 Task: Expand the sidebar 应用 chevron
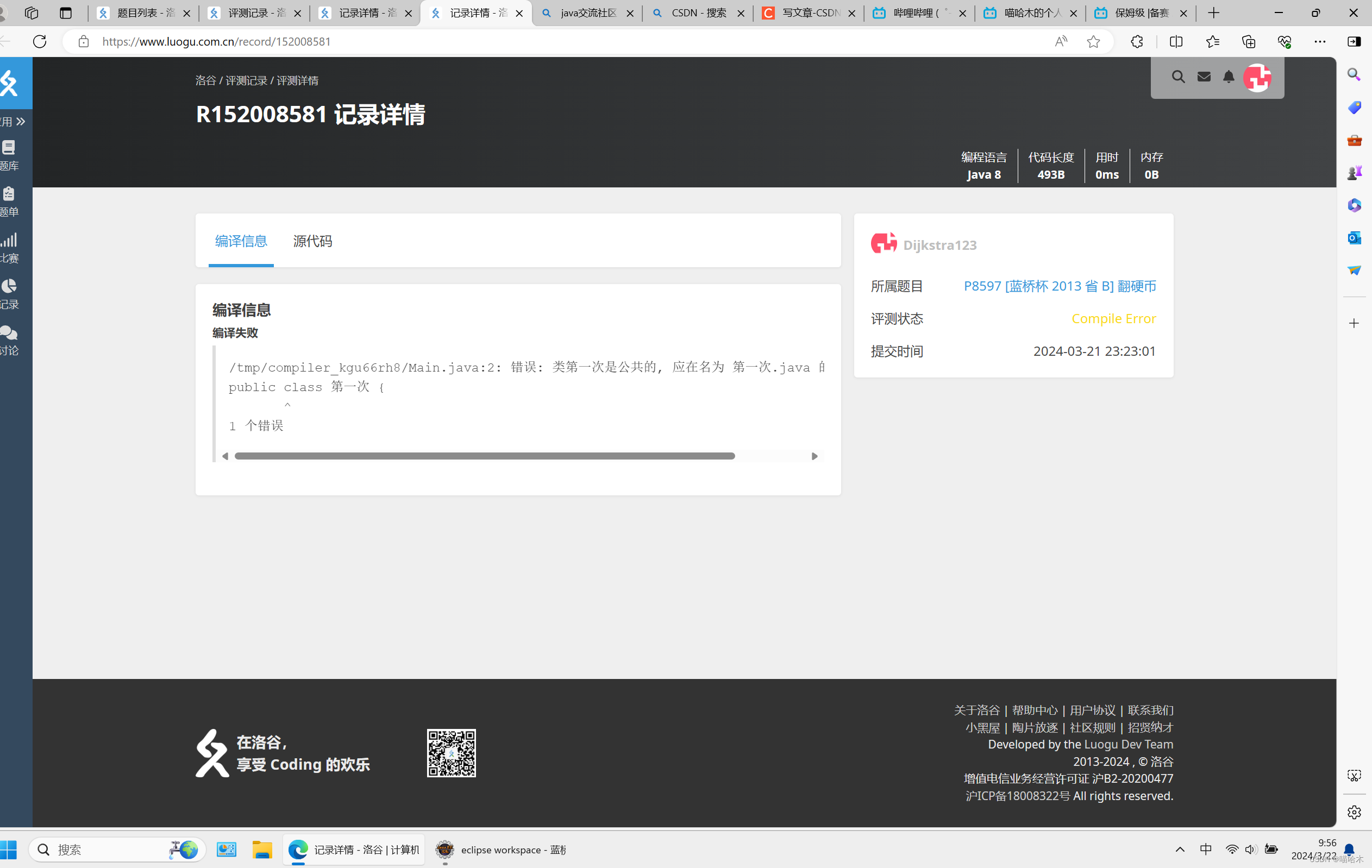pos(21,121)
